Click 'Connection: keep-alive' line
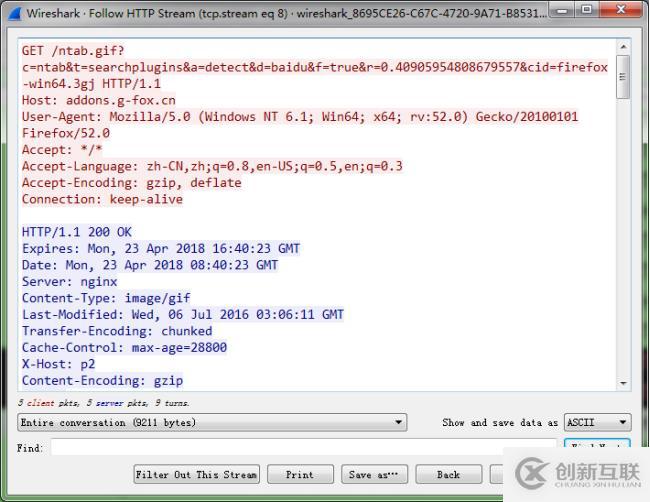Viewport: 650px width, 502px height. 102,199
